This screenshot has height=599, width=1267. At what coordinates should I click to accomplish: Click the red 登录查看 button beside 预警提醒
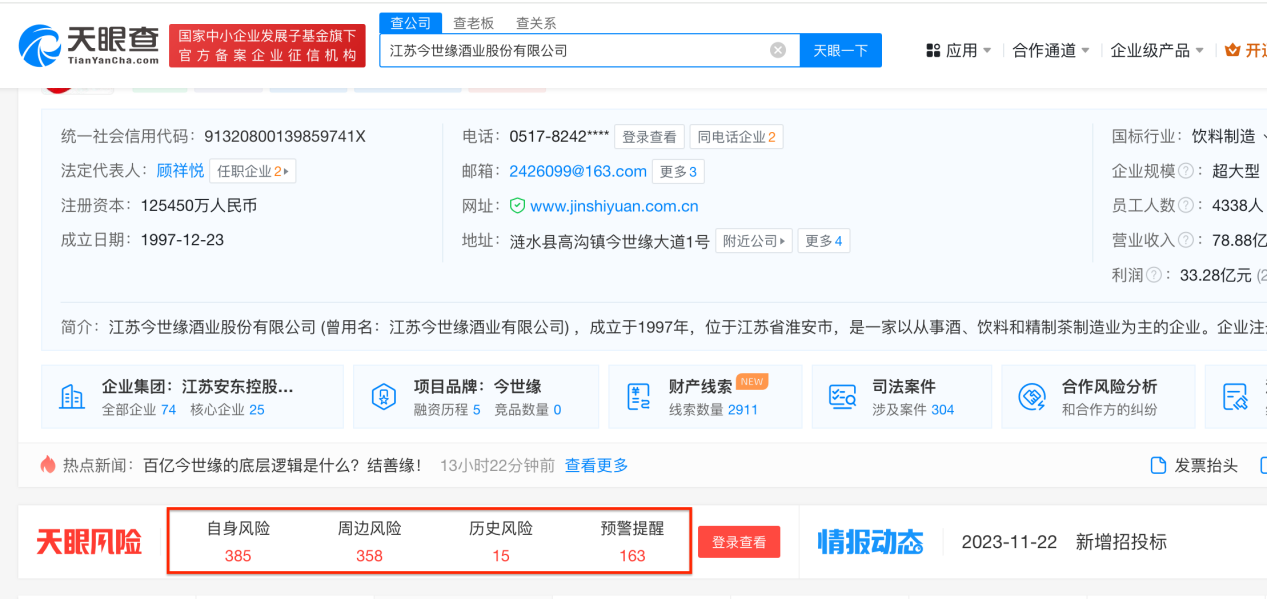pos(739,542)
